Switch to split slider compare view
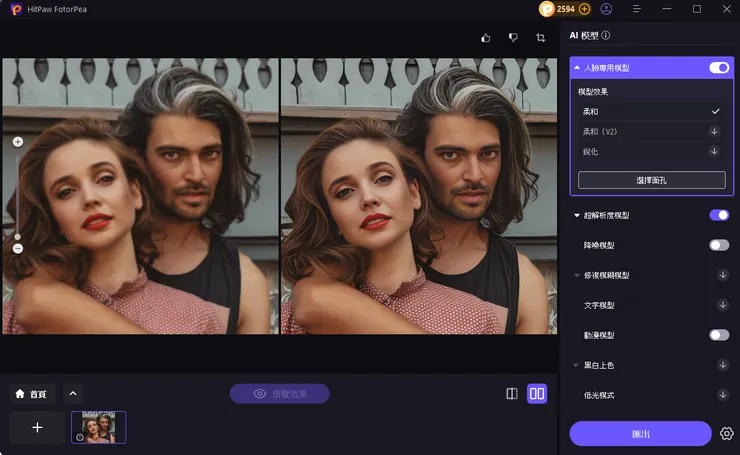 point(512,394)
